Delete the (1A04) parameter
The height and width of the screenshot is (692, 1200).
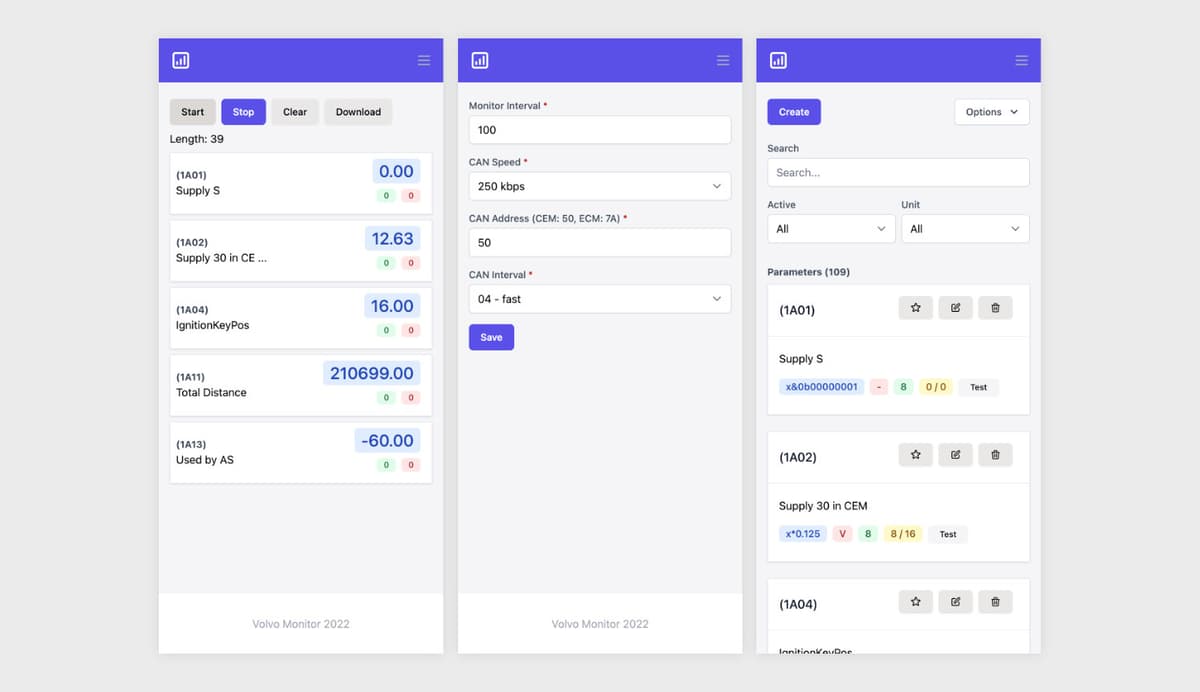[x=995, y=602]
